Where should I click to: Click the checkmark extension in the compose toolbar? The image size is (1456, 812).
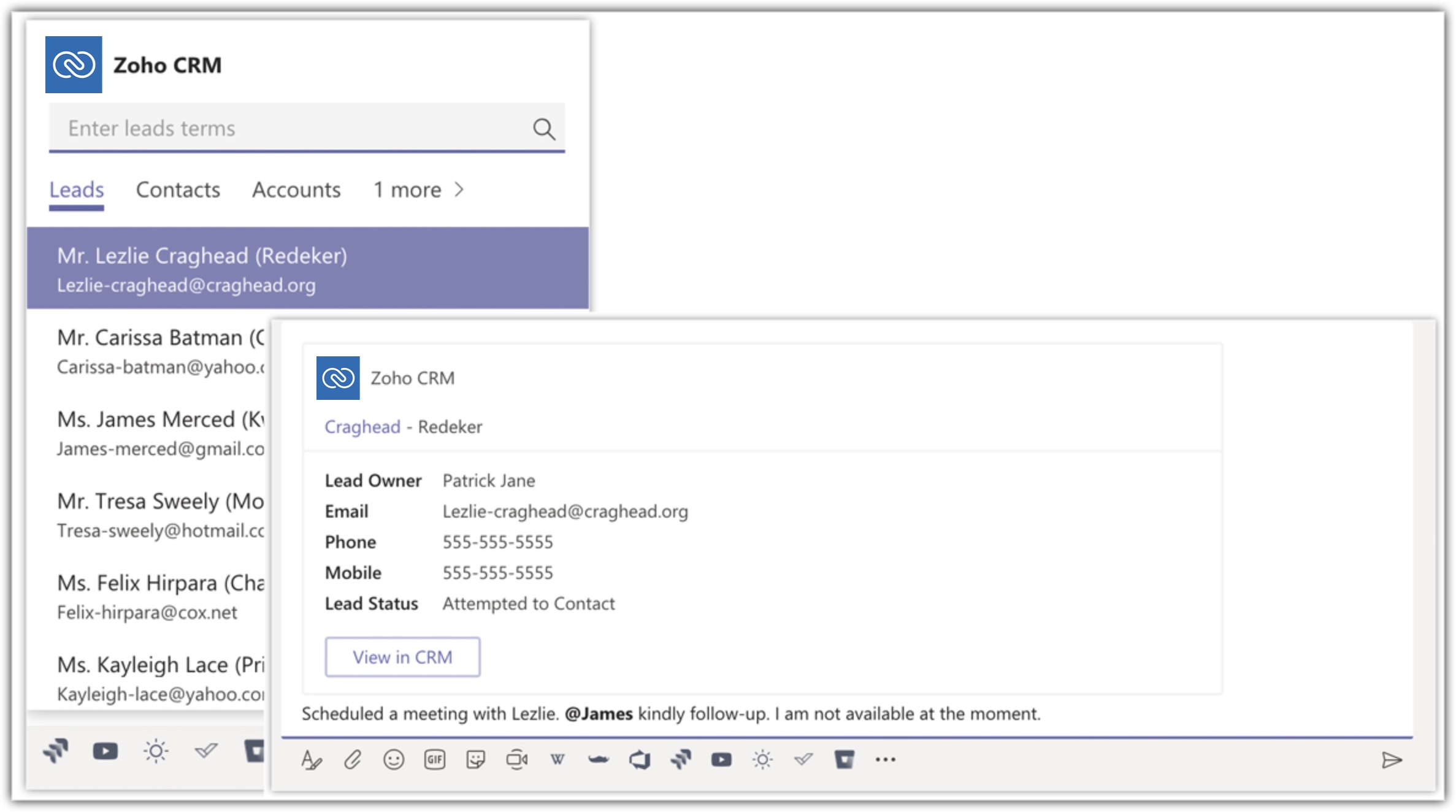pos(803,760)
